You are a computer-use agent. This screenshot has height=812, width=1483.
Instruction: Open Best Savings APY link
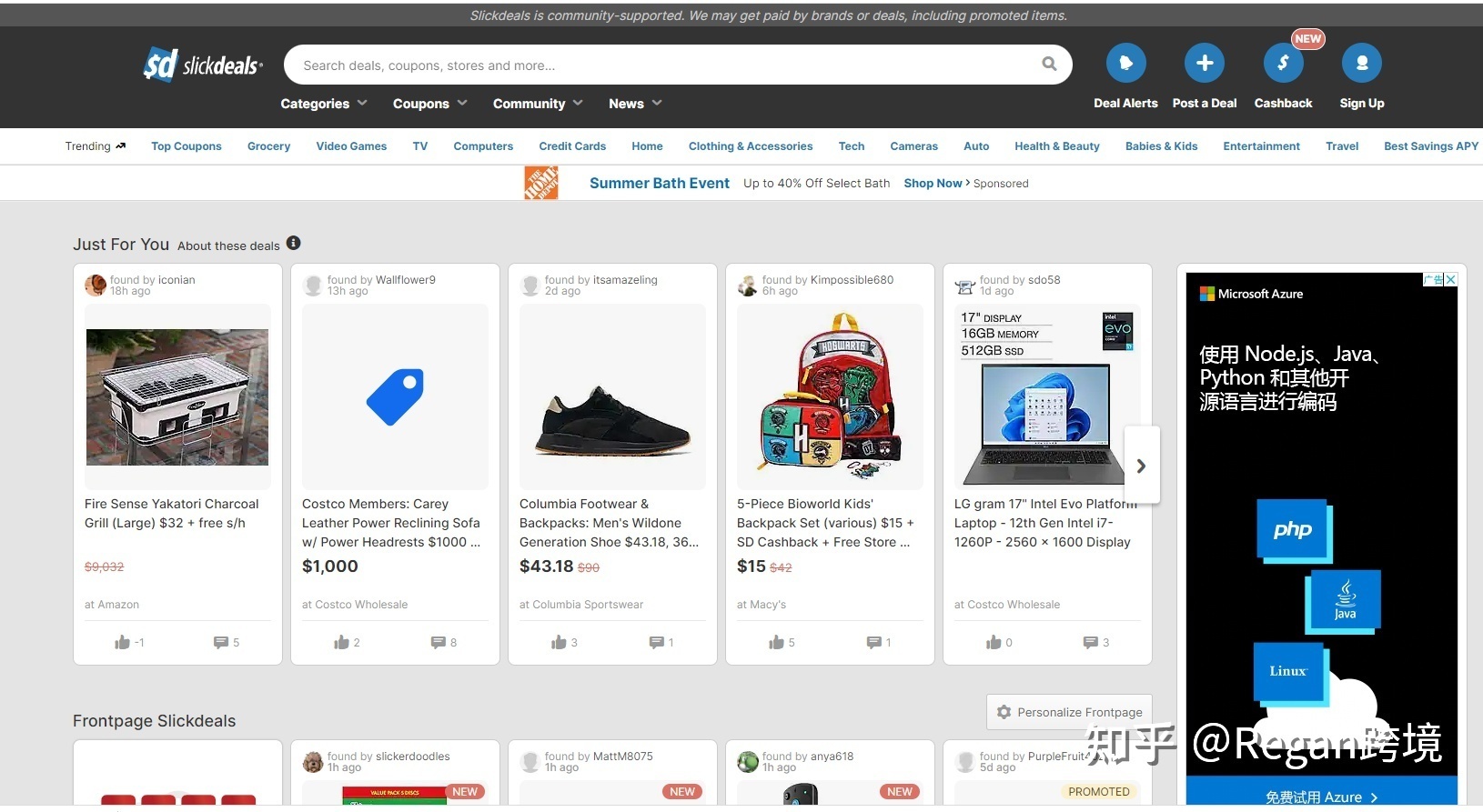tap(1431, 146)
